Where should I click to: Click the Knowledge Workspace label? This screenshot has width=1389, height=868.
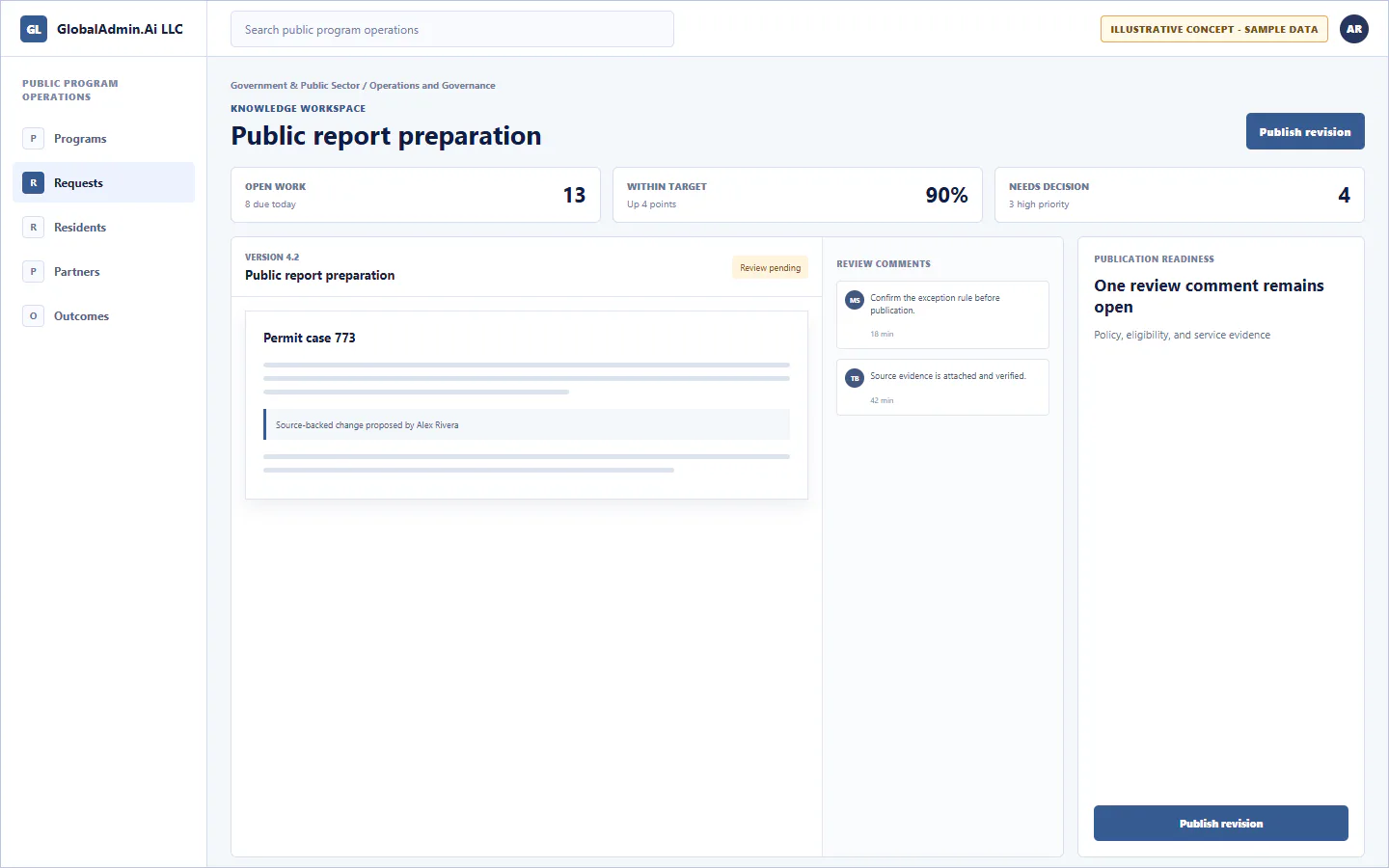coord(298,108)
